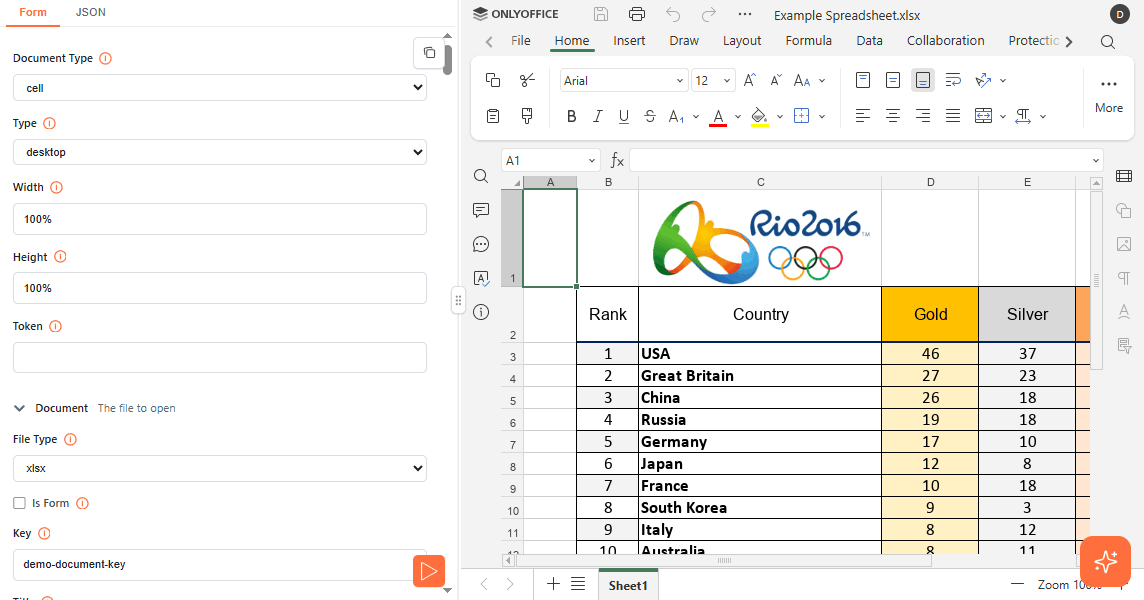Viewport: 1144px width, 600px height.
Task: Open the spell checking sidebar icon
Action: coord(481,278)
